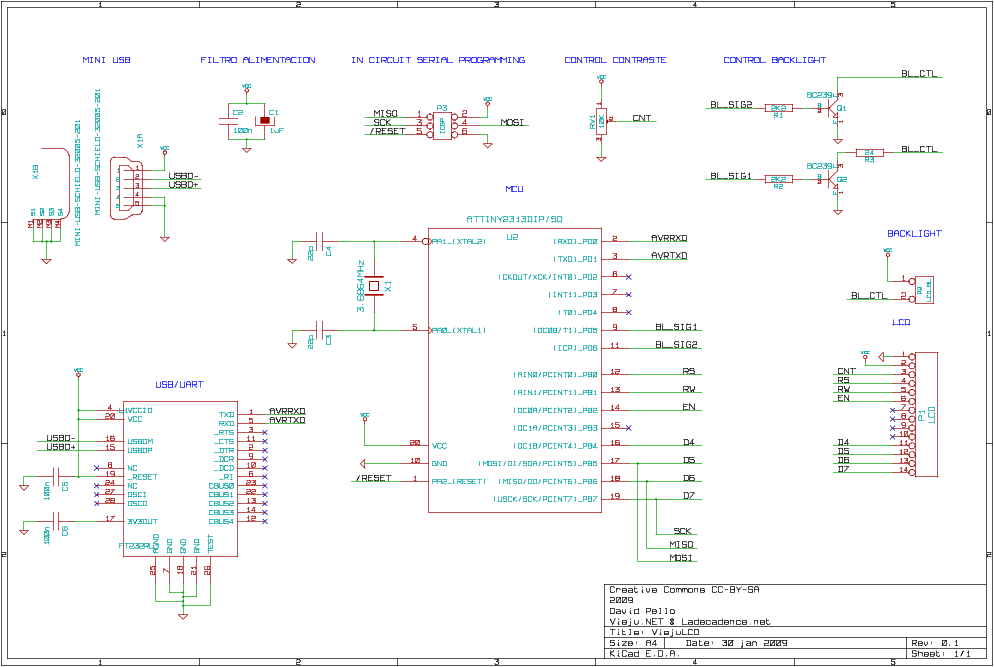Click "D7" net label on MCU pin 19
The width and height of the screenshot is (994, 667).
689,495
